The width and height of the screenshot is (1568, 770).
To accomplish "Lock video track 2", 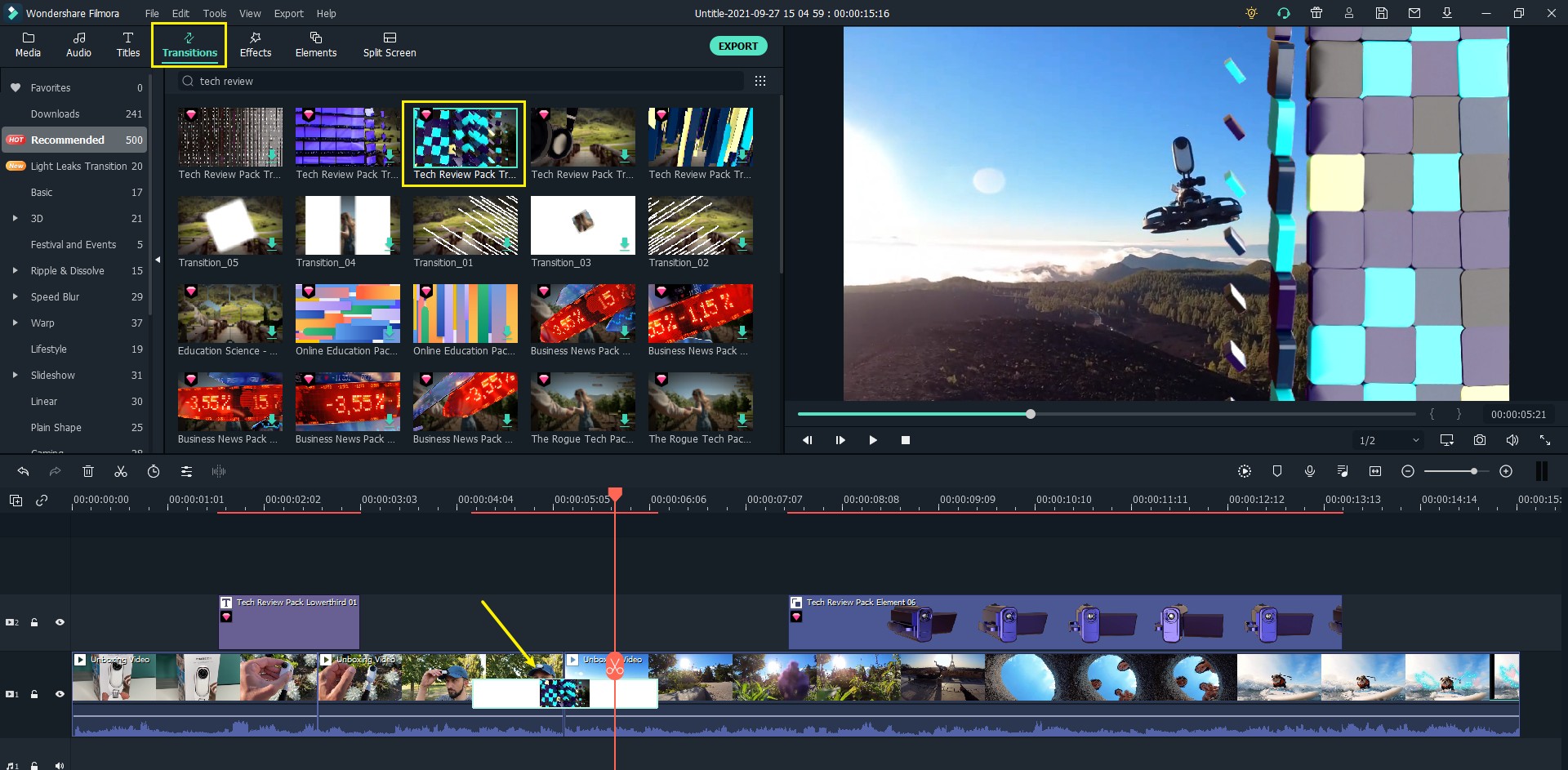I will (34, 622).
